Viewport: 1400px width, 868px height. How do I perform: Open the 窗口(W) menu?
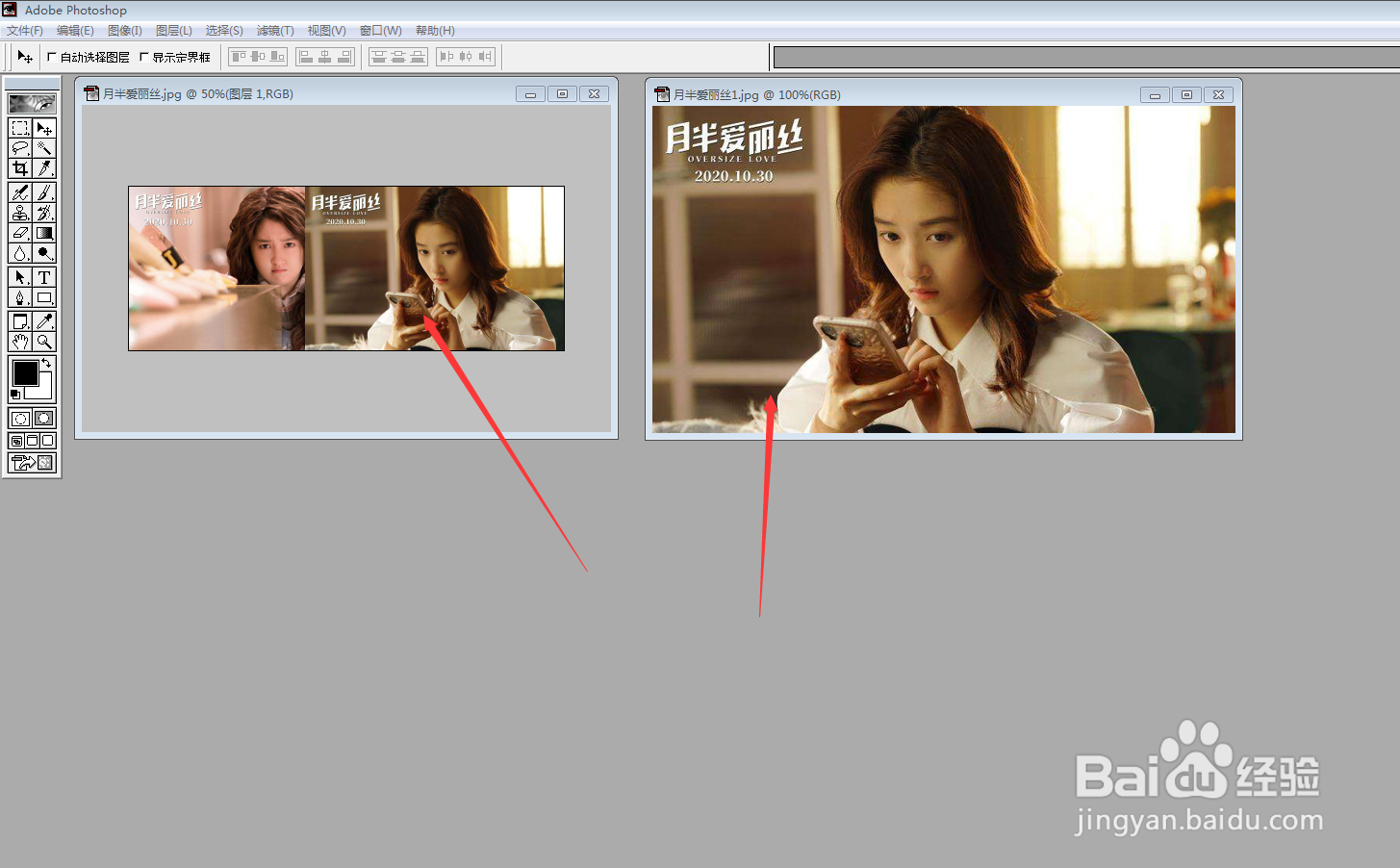[x=381, y=31]
